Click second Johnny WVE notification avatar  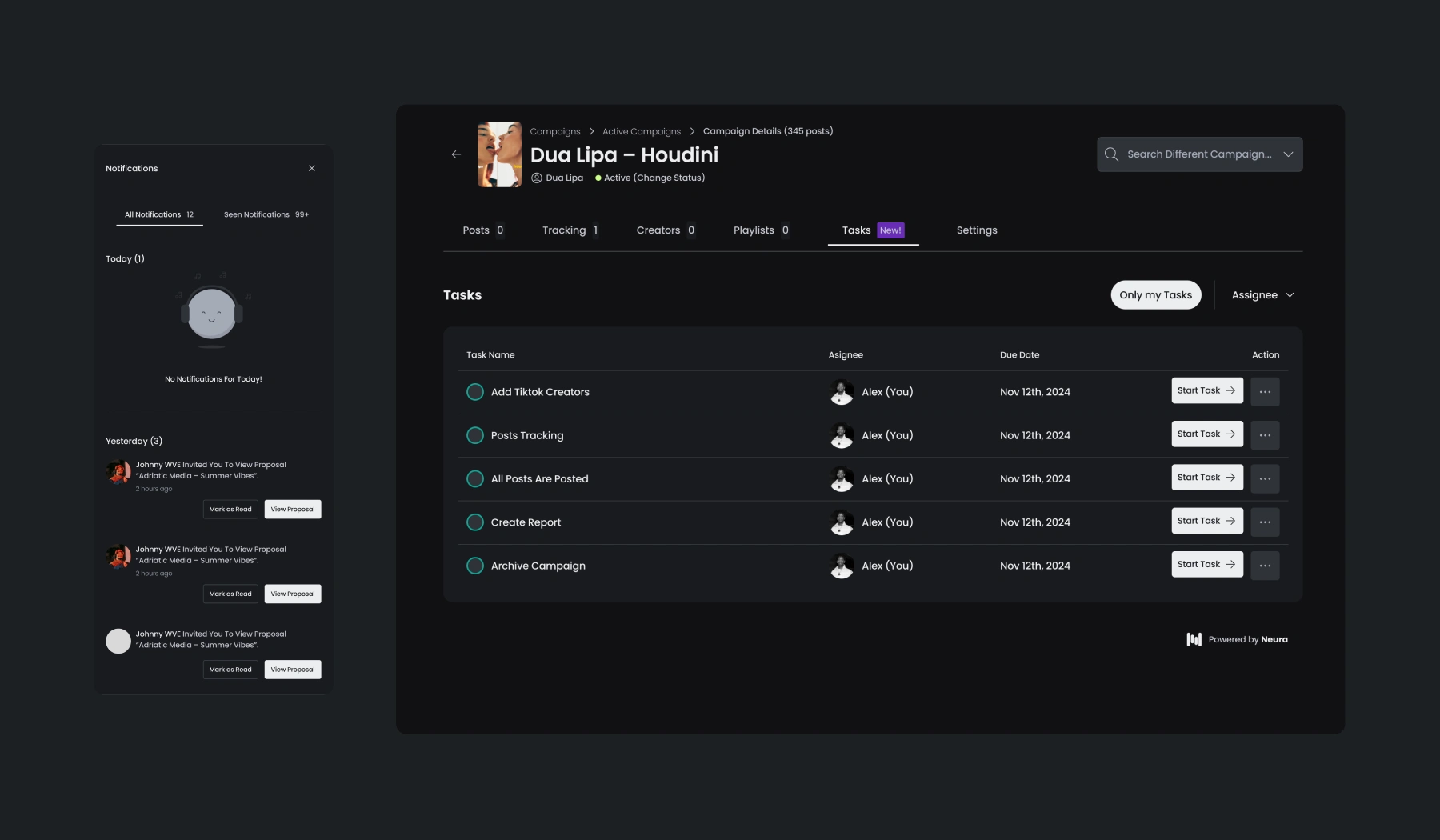pos(118,556)
